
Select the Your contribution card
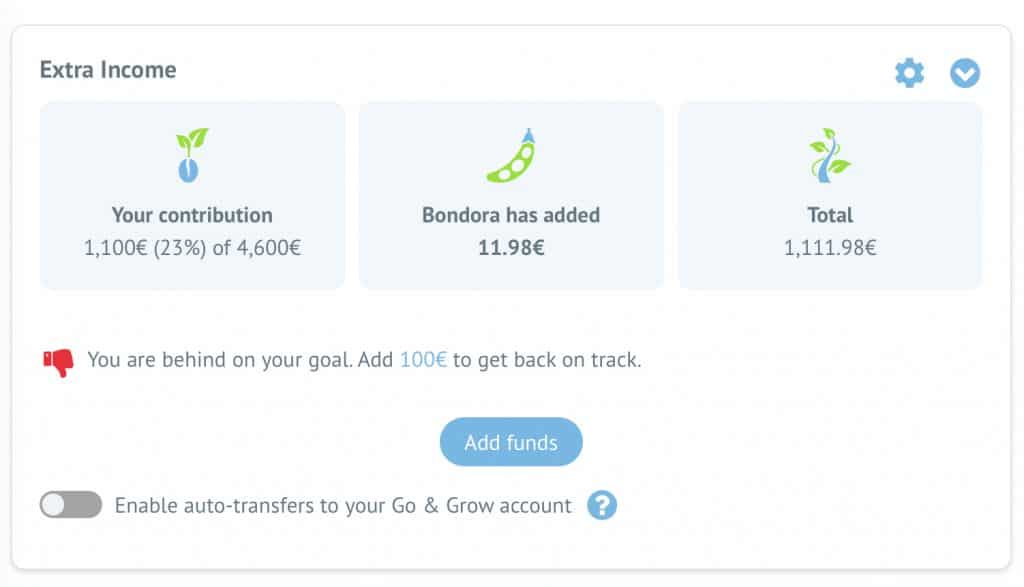(192, 195)
